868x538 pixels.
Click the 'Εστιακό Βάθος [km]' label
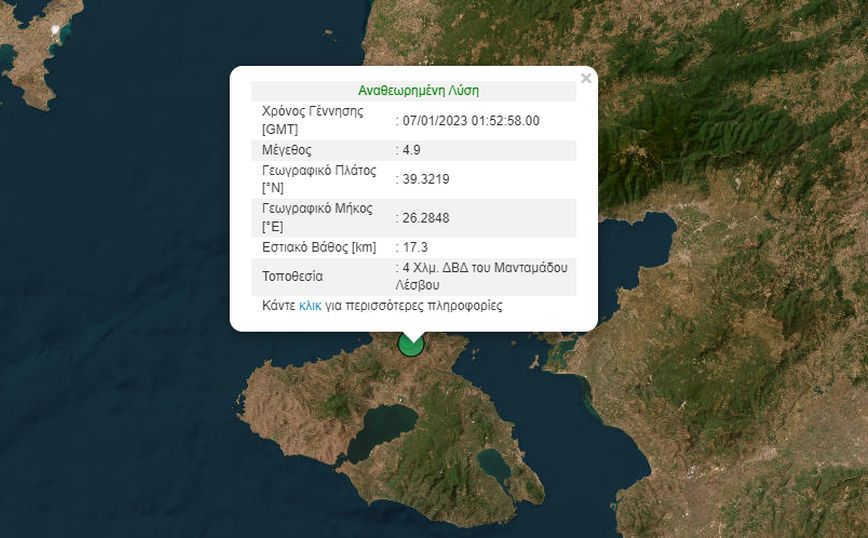pyautogui.click(x=316, y=247)
